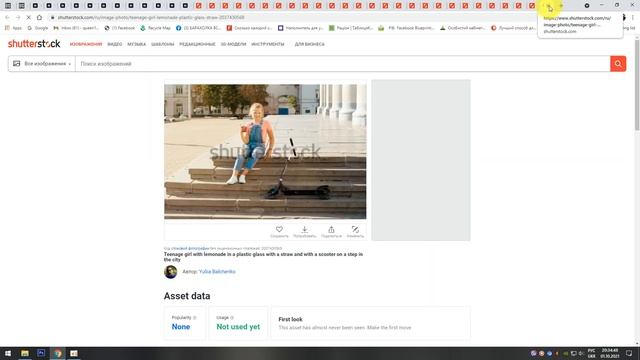Click the first tab in the tab strip
This screenshot has height=360, width=640.
[x=8, y=5]
